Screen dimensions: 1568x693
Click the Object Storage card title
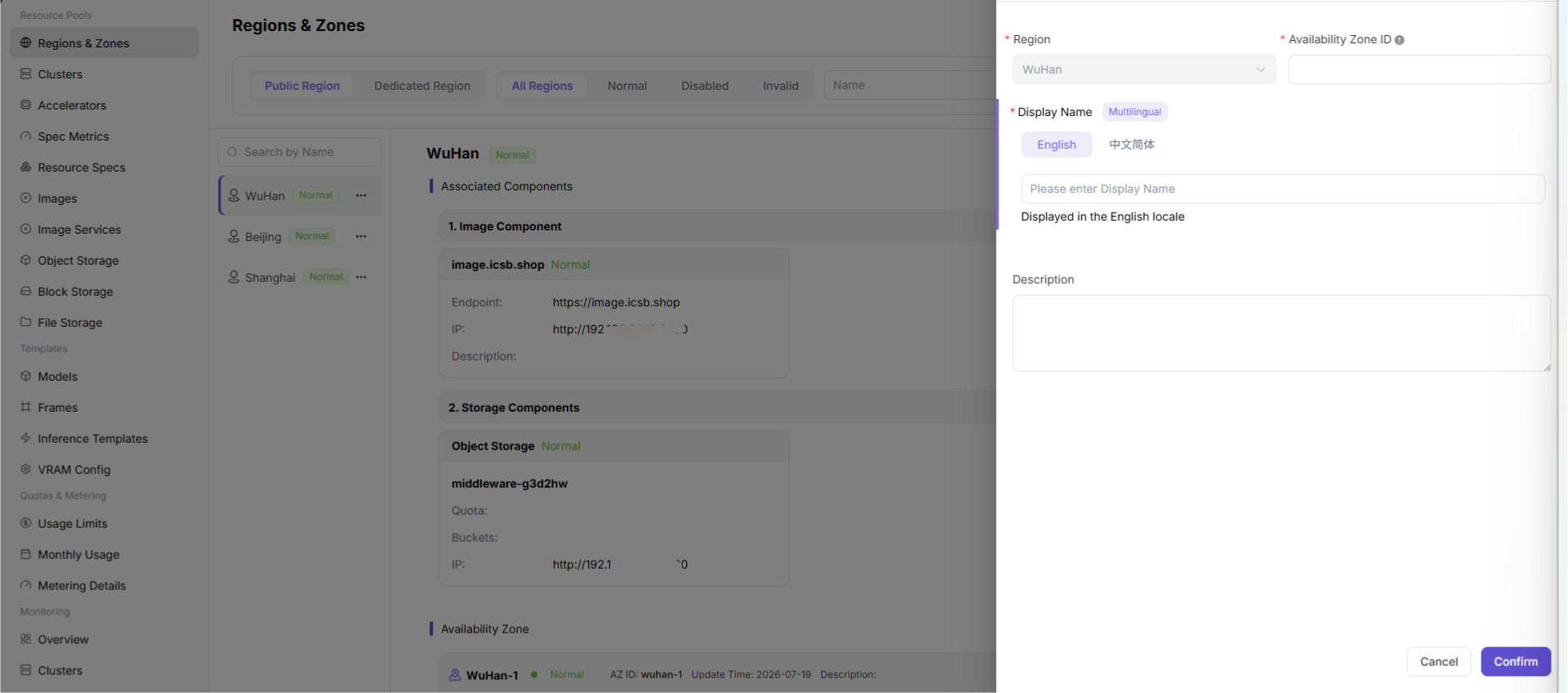coord(492,446)
